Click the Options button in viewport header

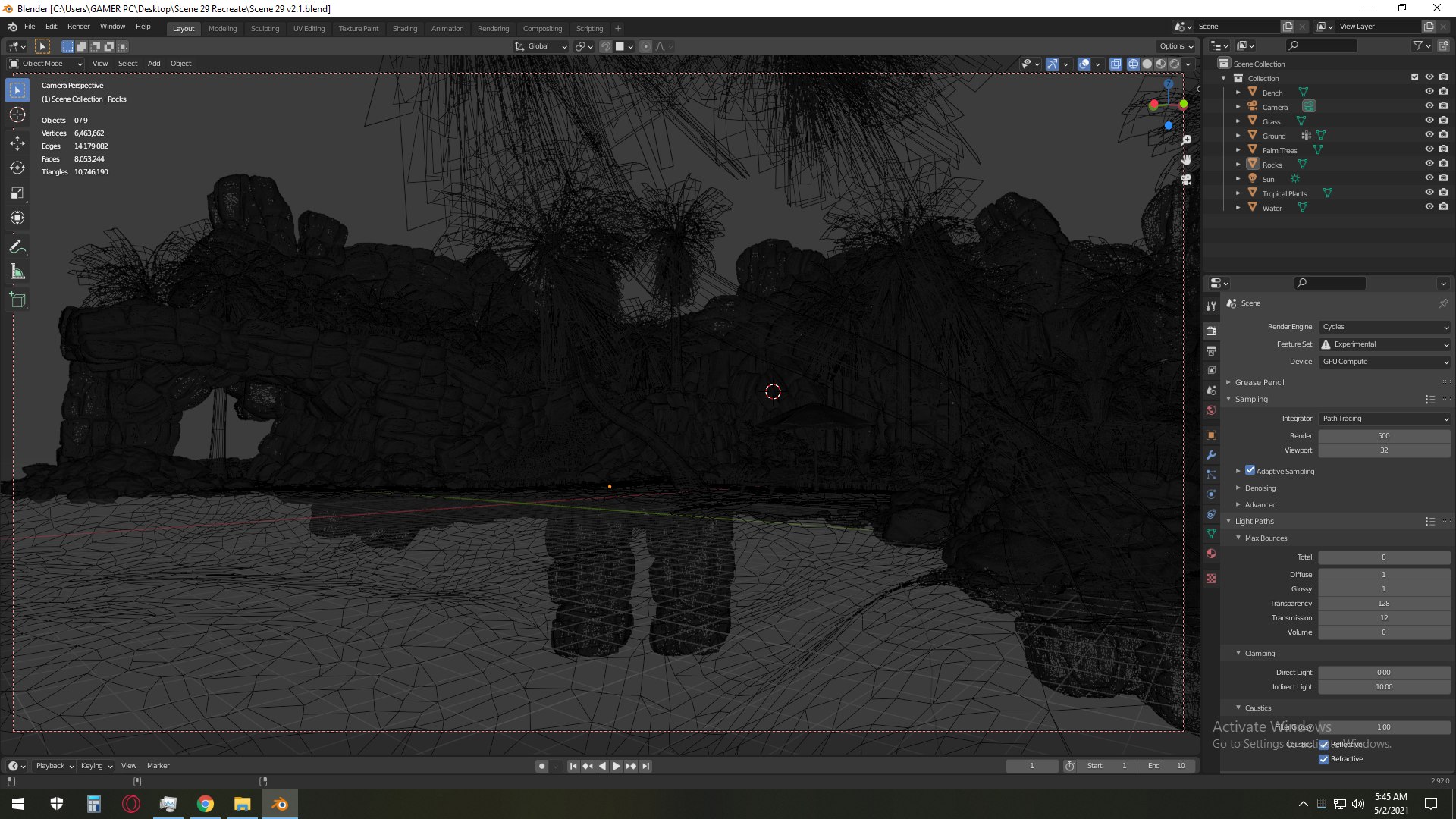point(1176,46)
